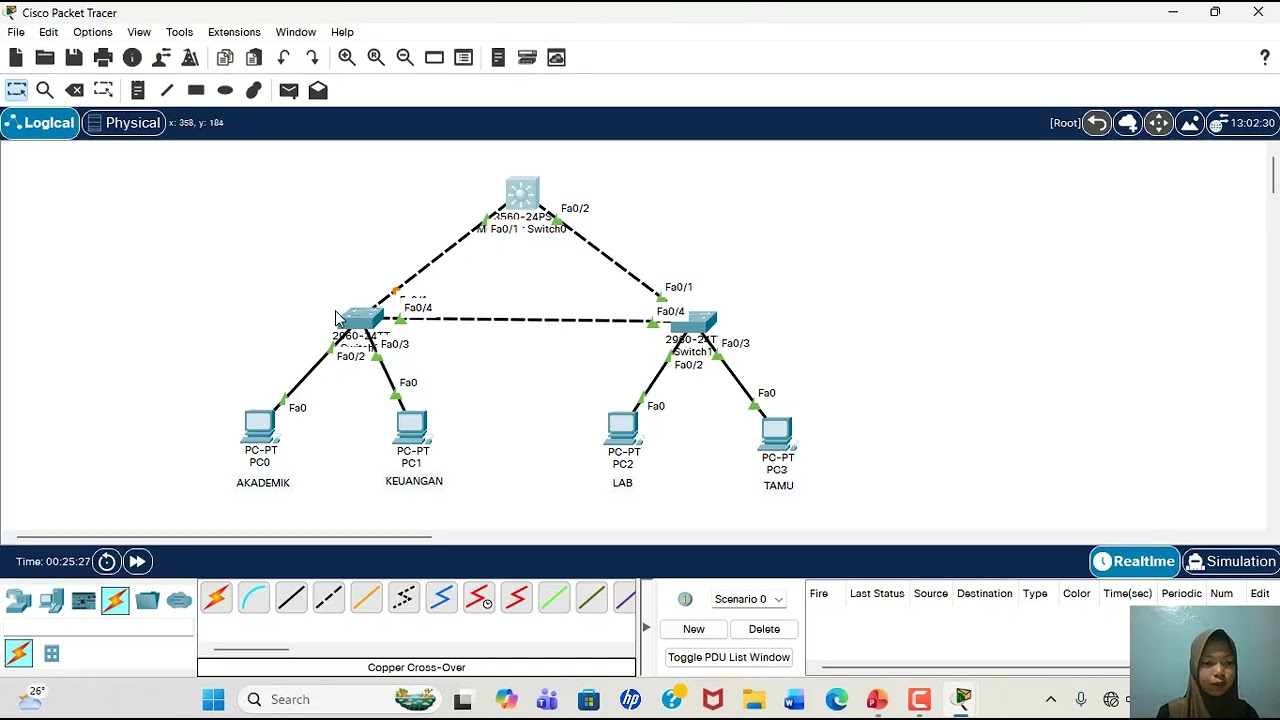Click the Power Cycle Devices button
The width and height of the screenshot is (1280, 720).
coord(107,561)
